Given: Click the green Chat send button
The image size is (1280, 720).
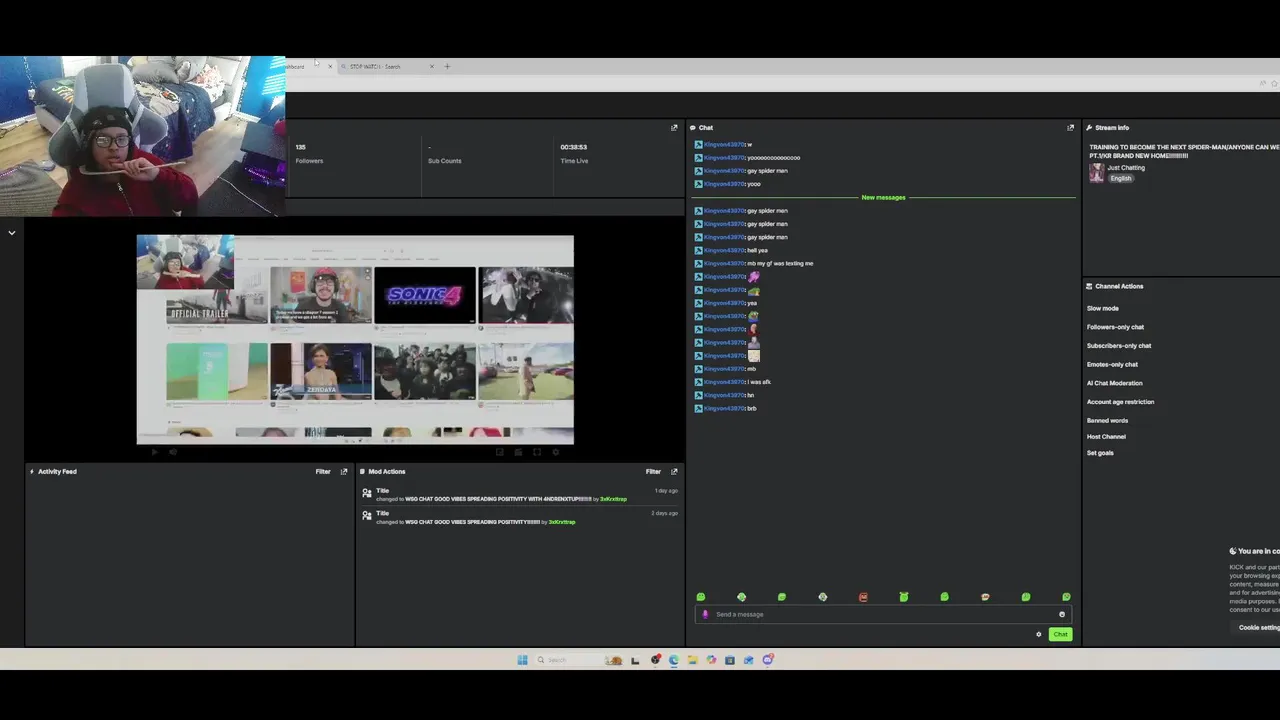Looking at the screenshot, I should tap(1060, 634).
